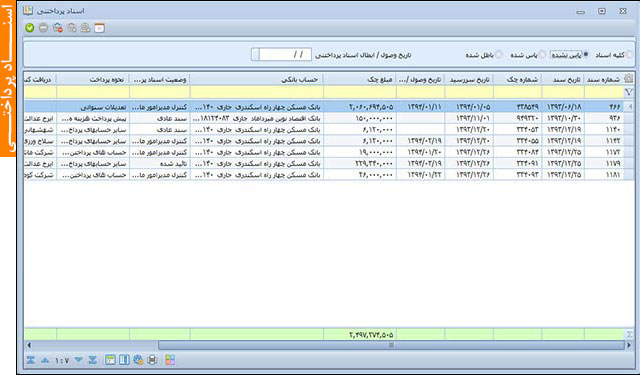Click the gray round delete icon in toolbar
The image size is (640, 375).
coord(43,28)
